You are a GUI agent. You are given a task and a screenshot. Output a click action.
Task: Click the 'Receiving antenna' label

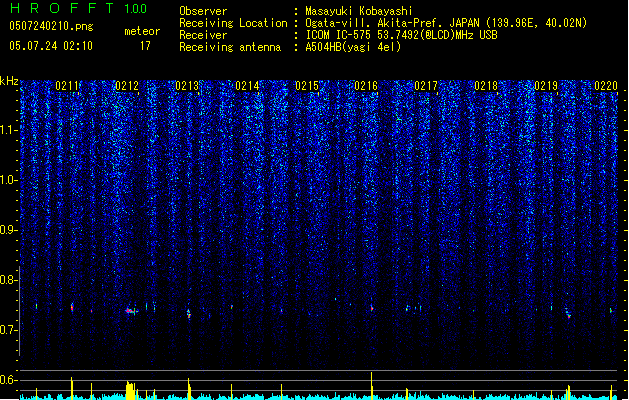[x=230, y=47]
